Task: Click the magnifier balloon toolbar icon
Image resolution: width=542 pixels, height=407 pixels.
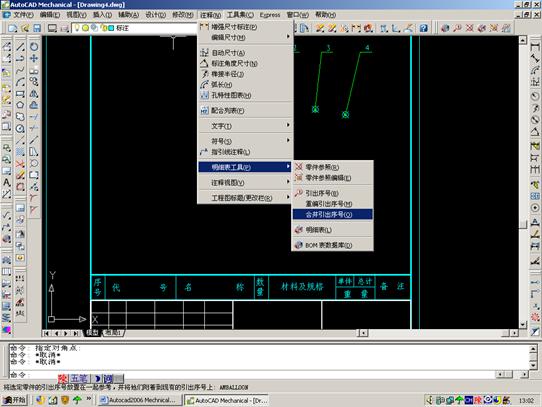Action: [457, 28]
